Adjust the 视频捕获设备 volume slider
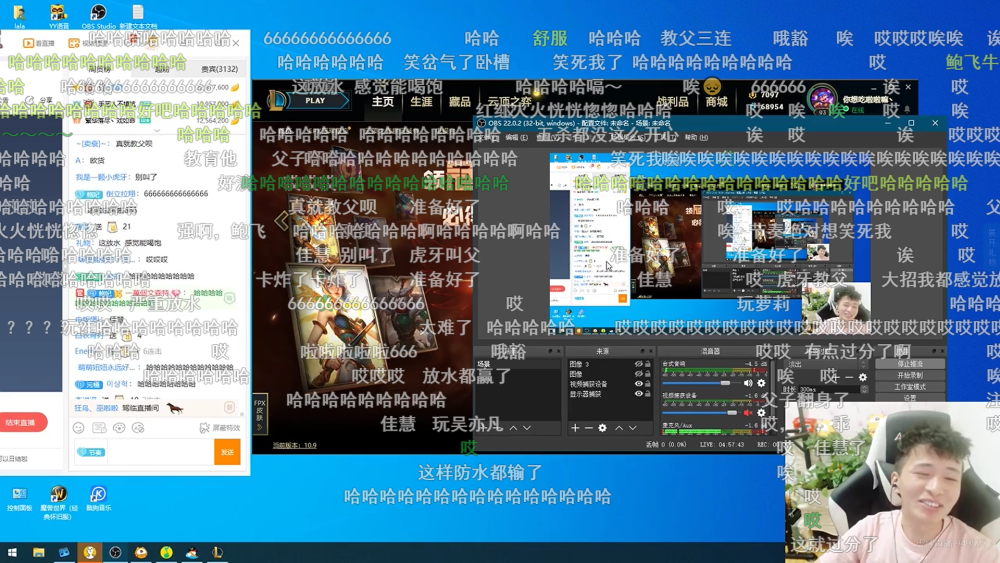This screenshot has height=563, width=1000. pyautogui.click(x=700, y=413)
